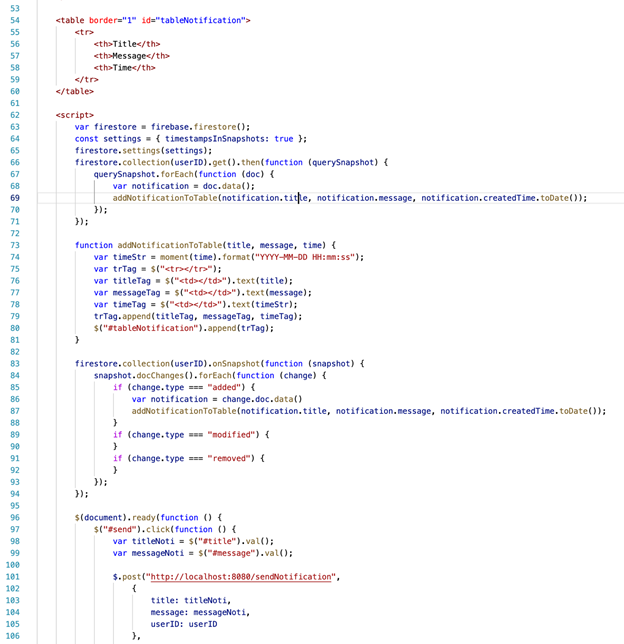Click line number 101 in the gutter
This screenshot has height=644, width=624.
pyautogui.click(x=13, y=577)
